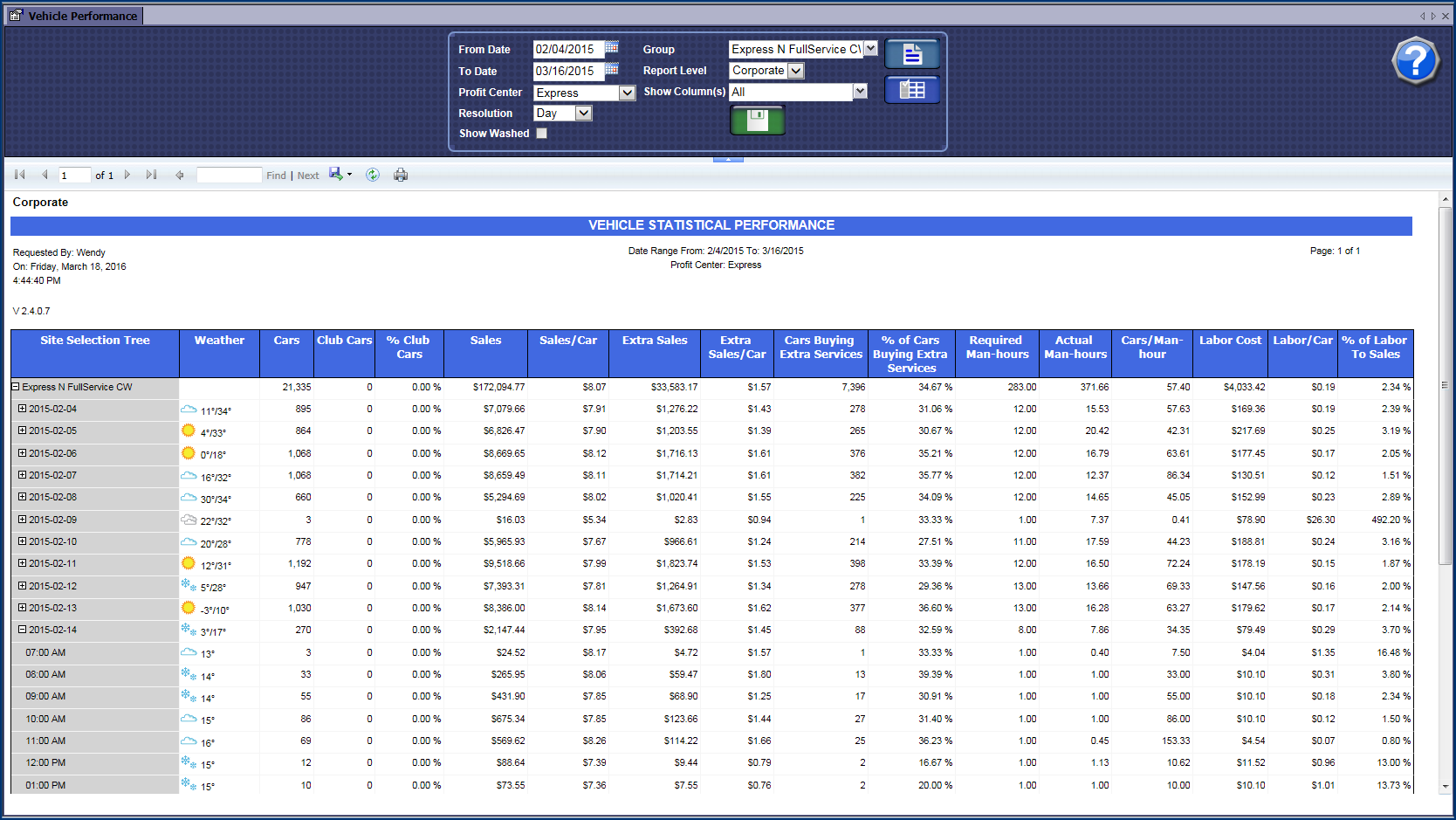Viewport: 1456px width, 820px height.
Task: Expand the 2015-02-04 date row
Action: (x=23, y=409)
